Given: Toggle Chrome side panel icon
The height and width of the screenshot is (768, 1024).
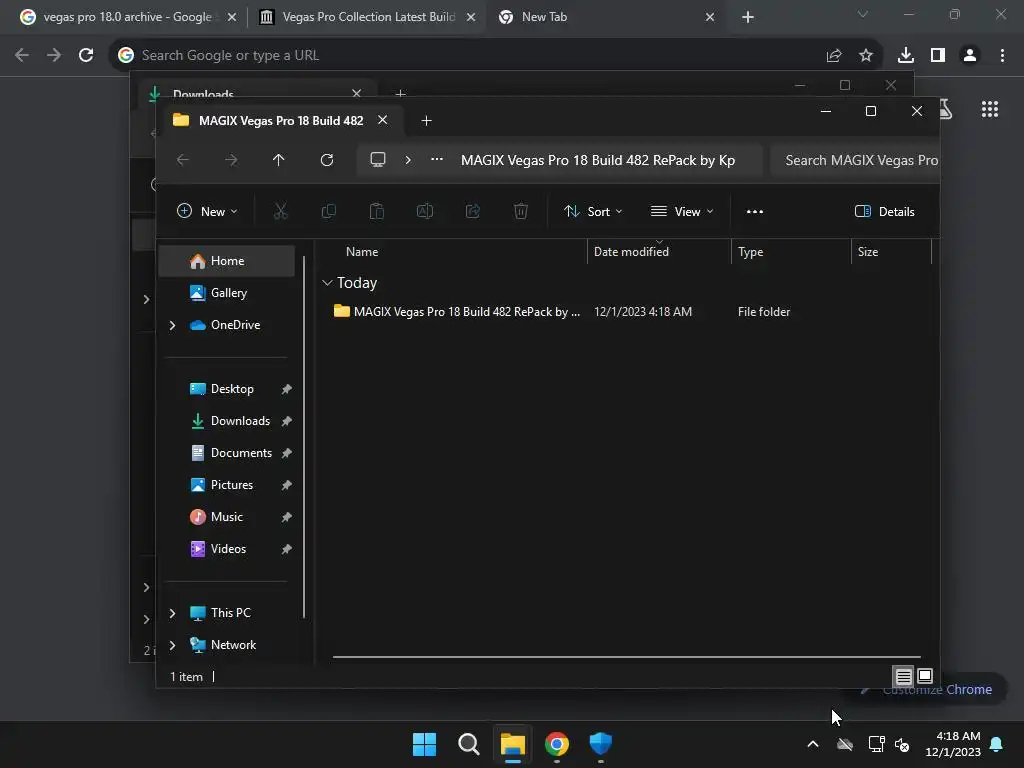Looking at the screenshot, I should tap(938, 56).
